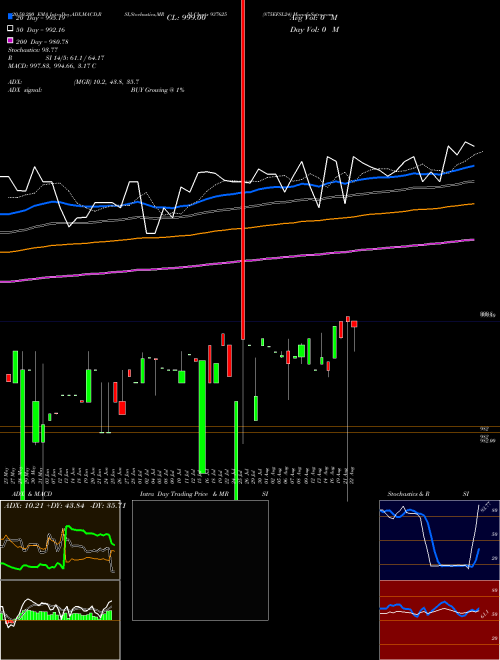Click the 'CL: 999.00' closing price text
Viewport: 500px width, 660px height.
pyautogui.click(x=186, y=18)
